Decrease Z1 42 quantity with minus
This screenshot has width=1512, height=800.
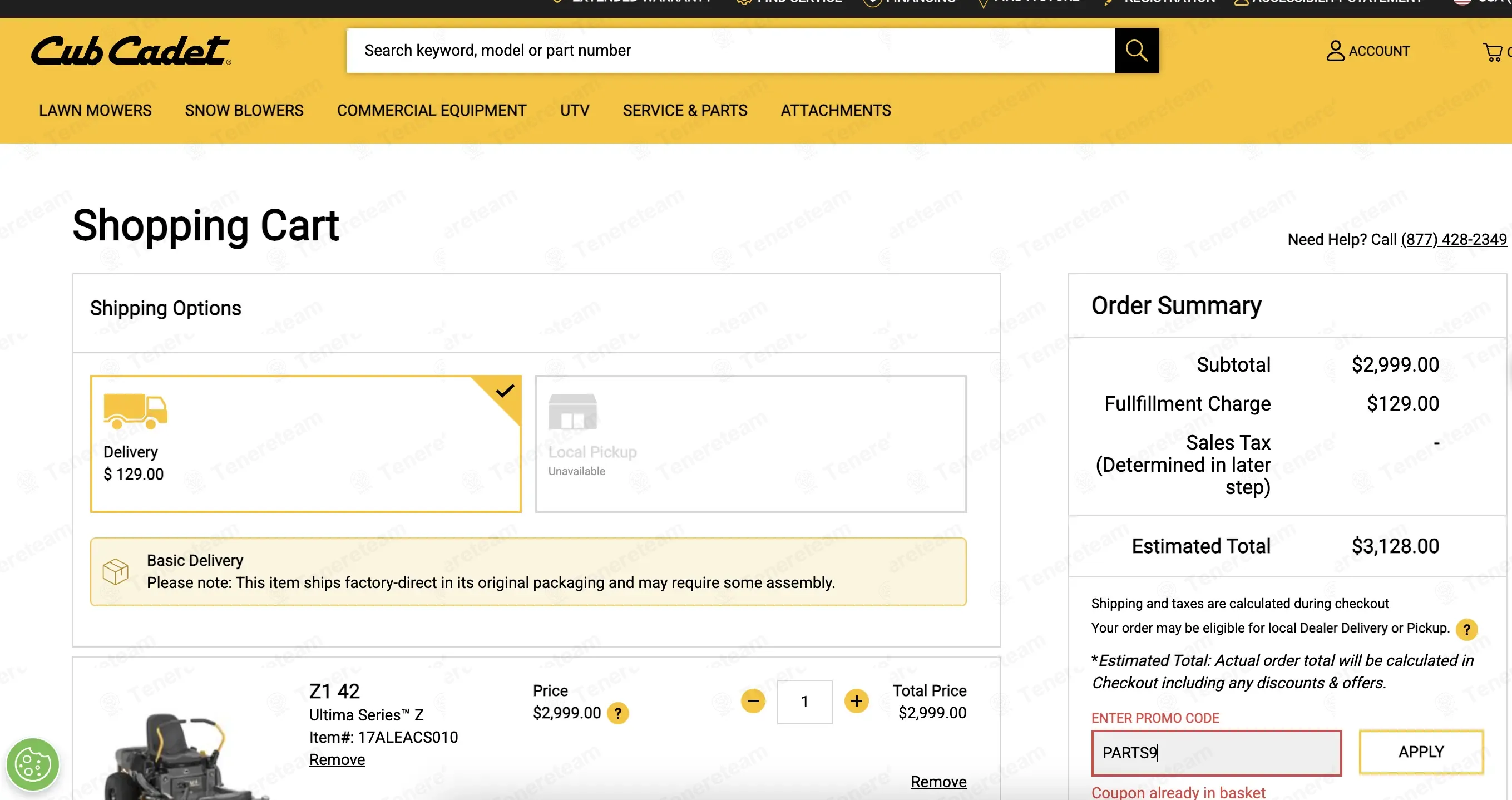[753, 701]
